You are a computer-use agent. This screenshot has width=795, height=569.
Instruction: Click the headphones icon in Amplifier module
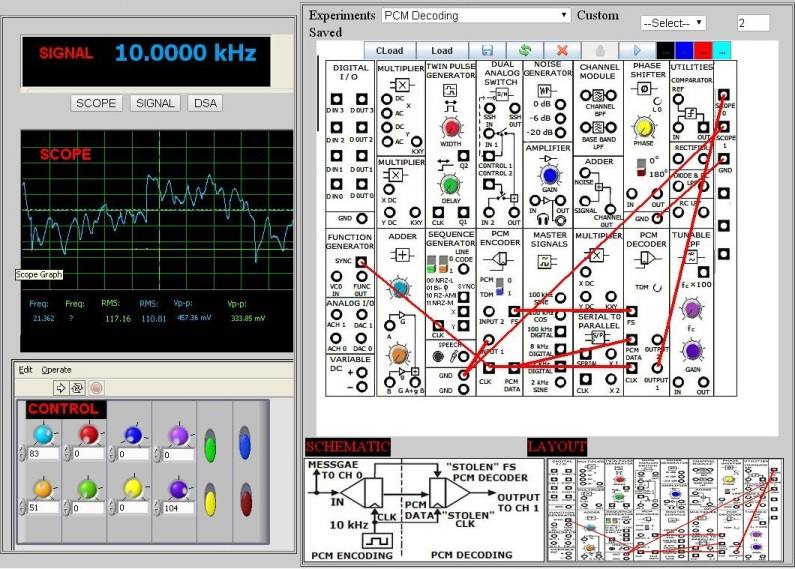coord(543,220)
